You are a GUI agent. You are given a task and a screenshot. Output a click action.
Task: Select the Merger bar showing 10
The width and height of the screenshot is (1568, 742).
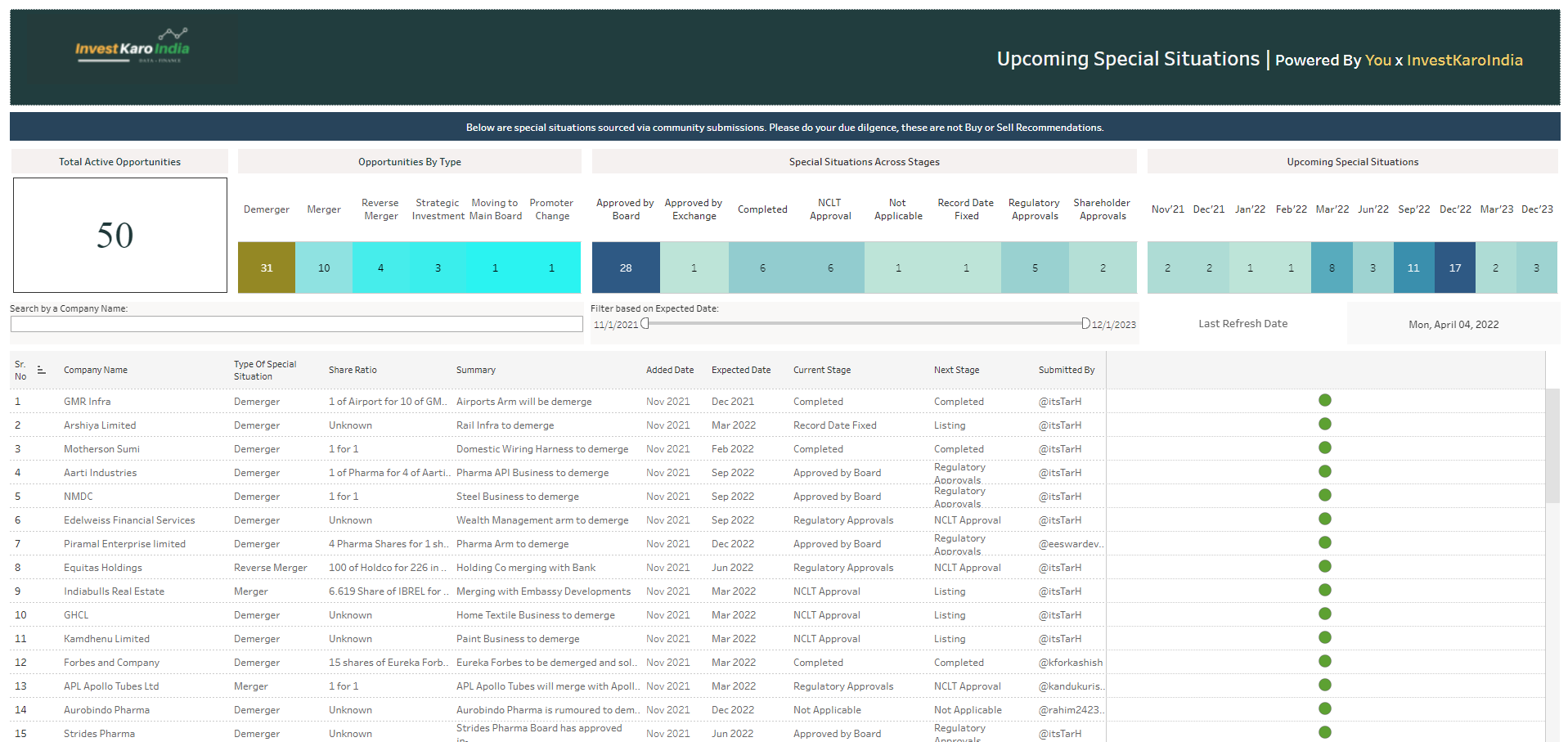324,268
